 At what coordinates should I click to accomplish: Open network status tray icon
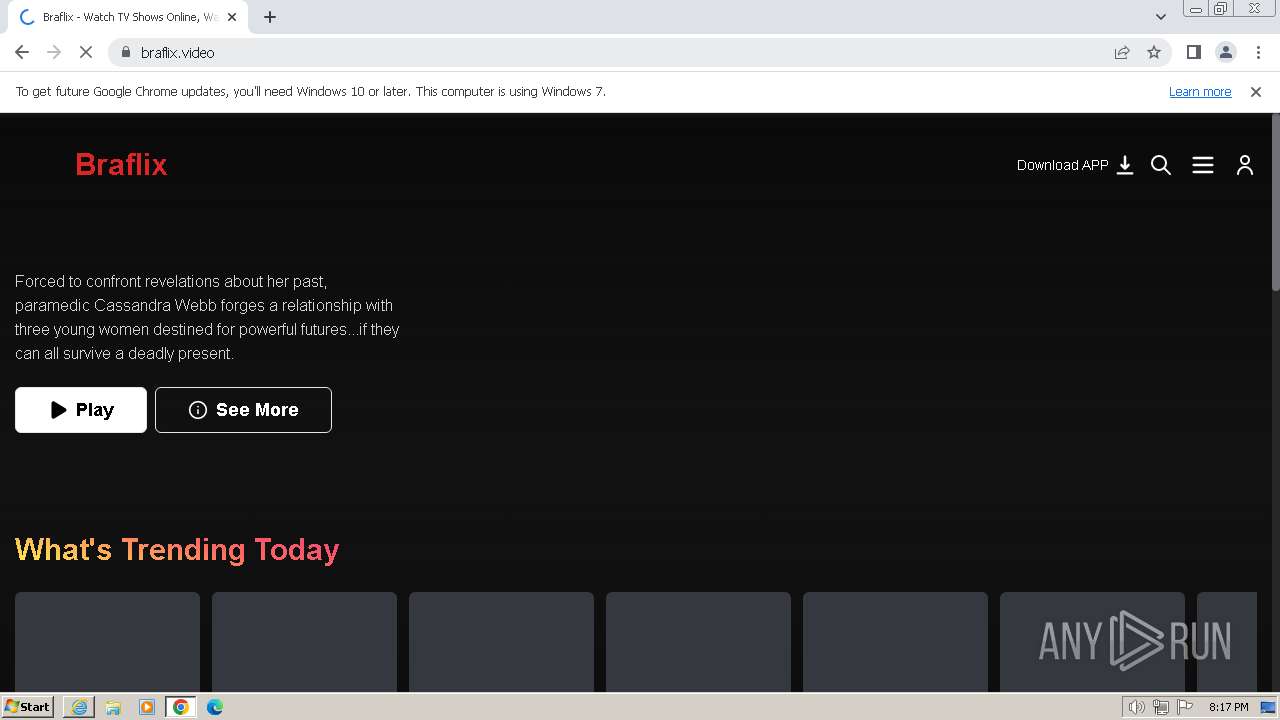[x=1161, y=707]
